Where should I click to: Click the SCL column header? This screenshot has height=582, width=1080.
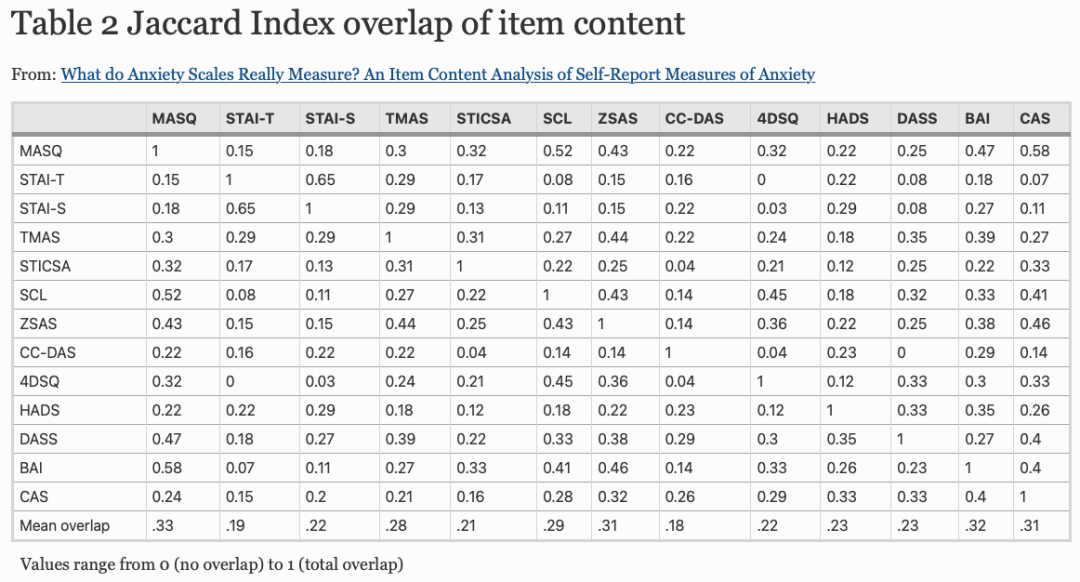557,118
